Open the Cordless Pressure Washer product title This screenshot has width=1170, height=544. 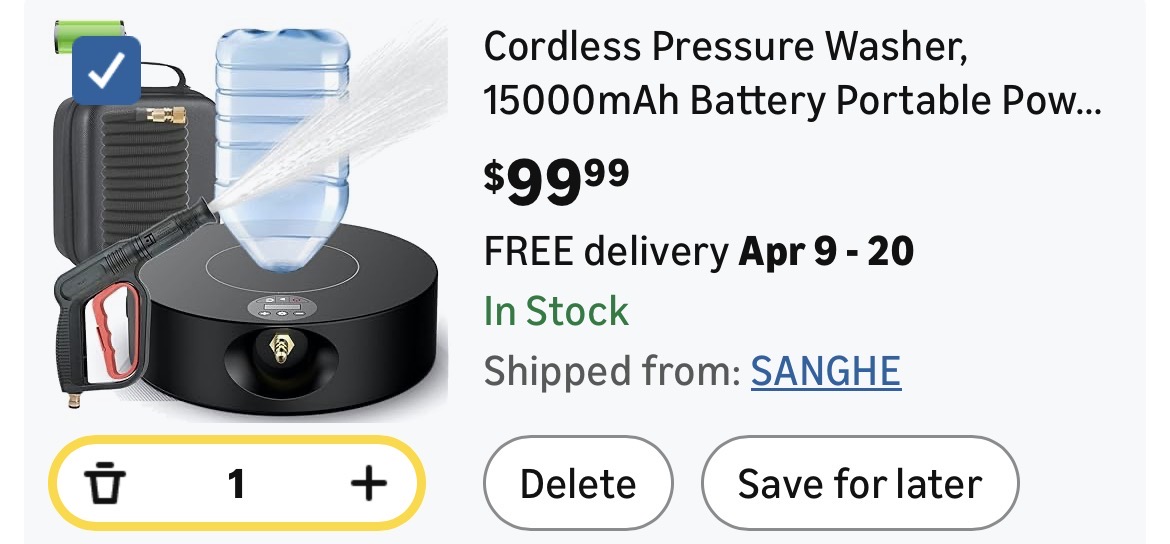pos(791,73)
